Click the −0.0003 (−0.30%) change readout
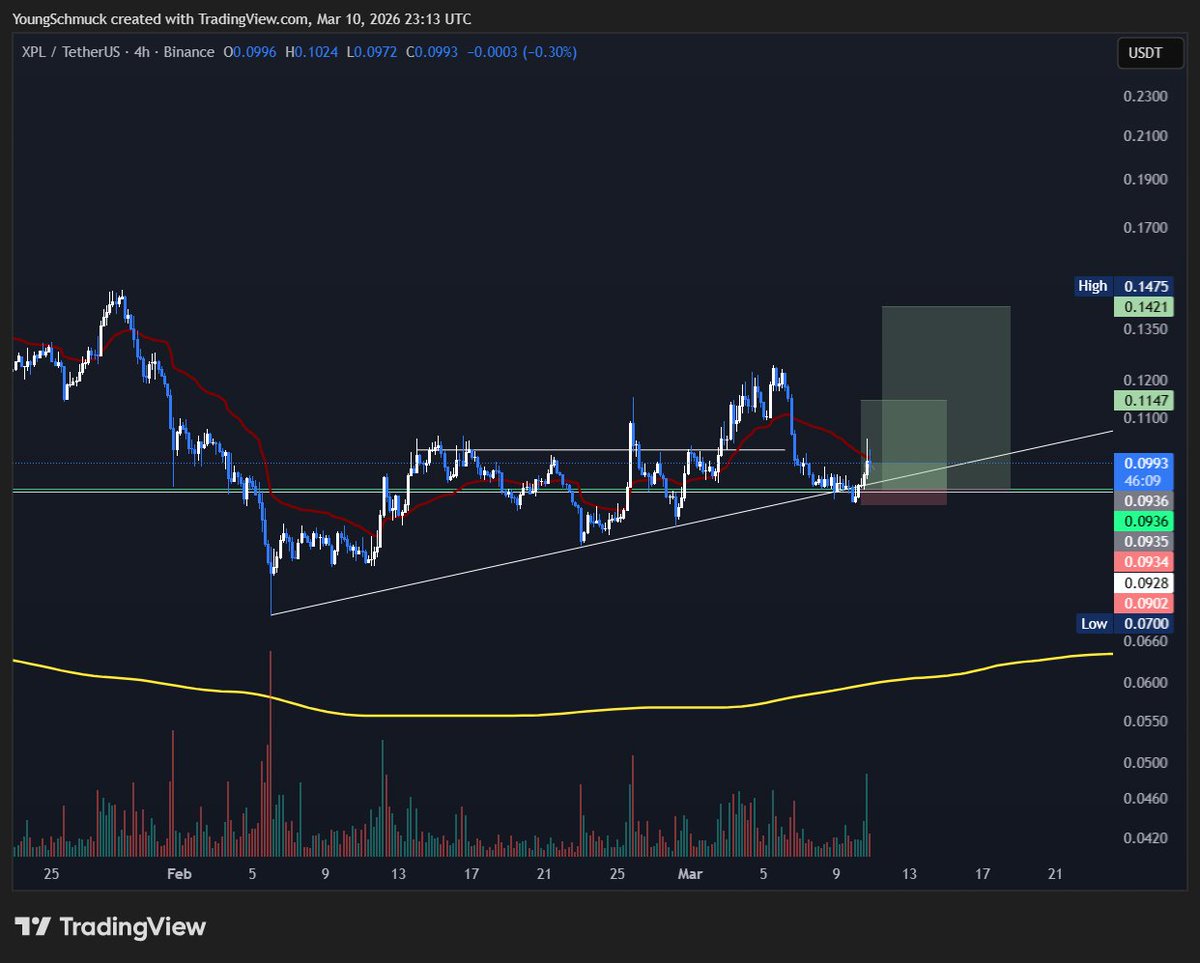 point(524,51)
